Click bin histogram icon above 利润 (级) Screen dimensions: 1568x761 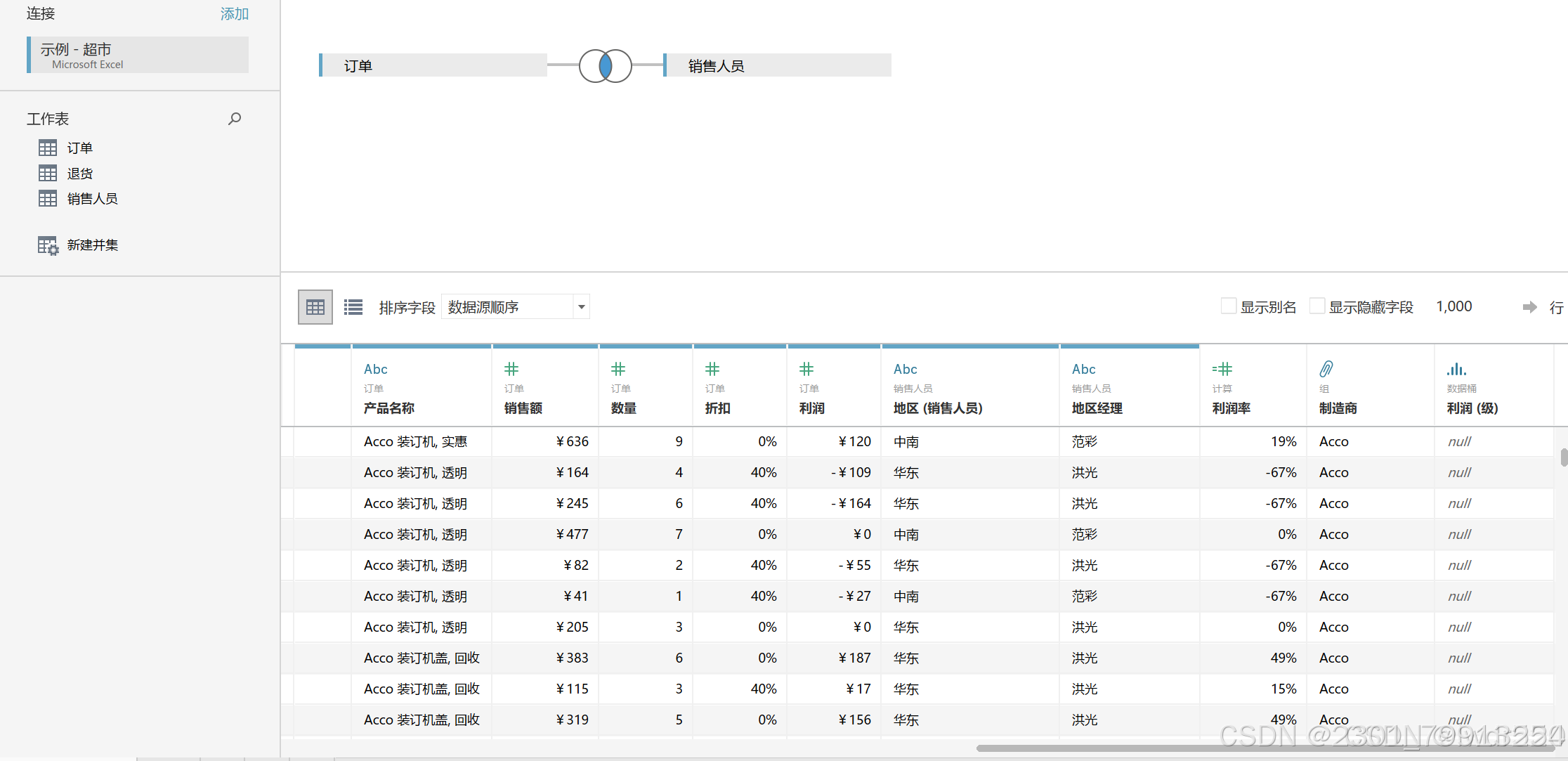click(1456, 369)
